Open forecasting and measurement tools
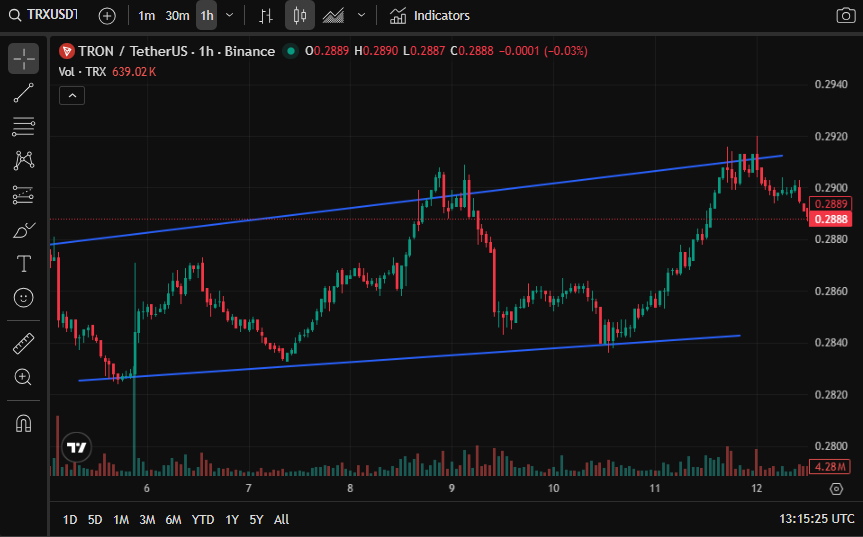863x537 pixels. pos(23,195)
